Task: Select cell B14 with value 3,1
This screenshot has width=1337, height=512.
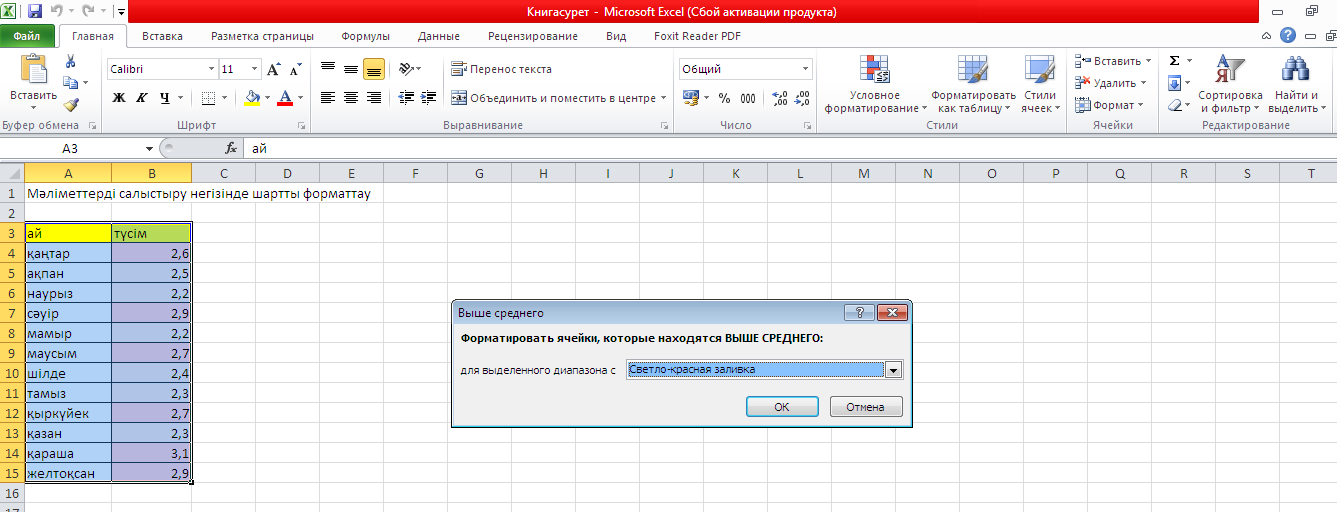Action: [x=152, y=453]
